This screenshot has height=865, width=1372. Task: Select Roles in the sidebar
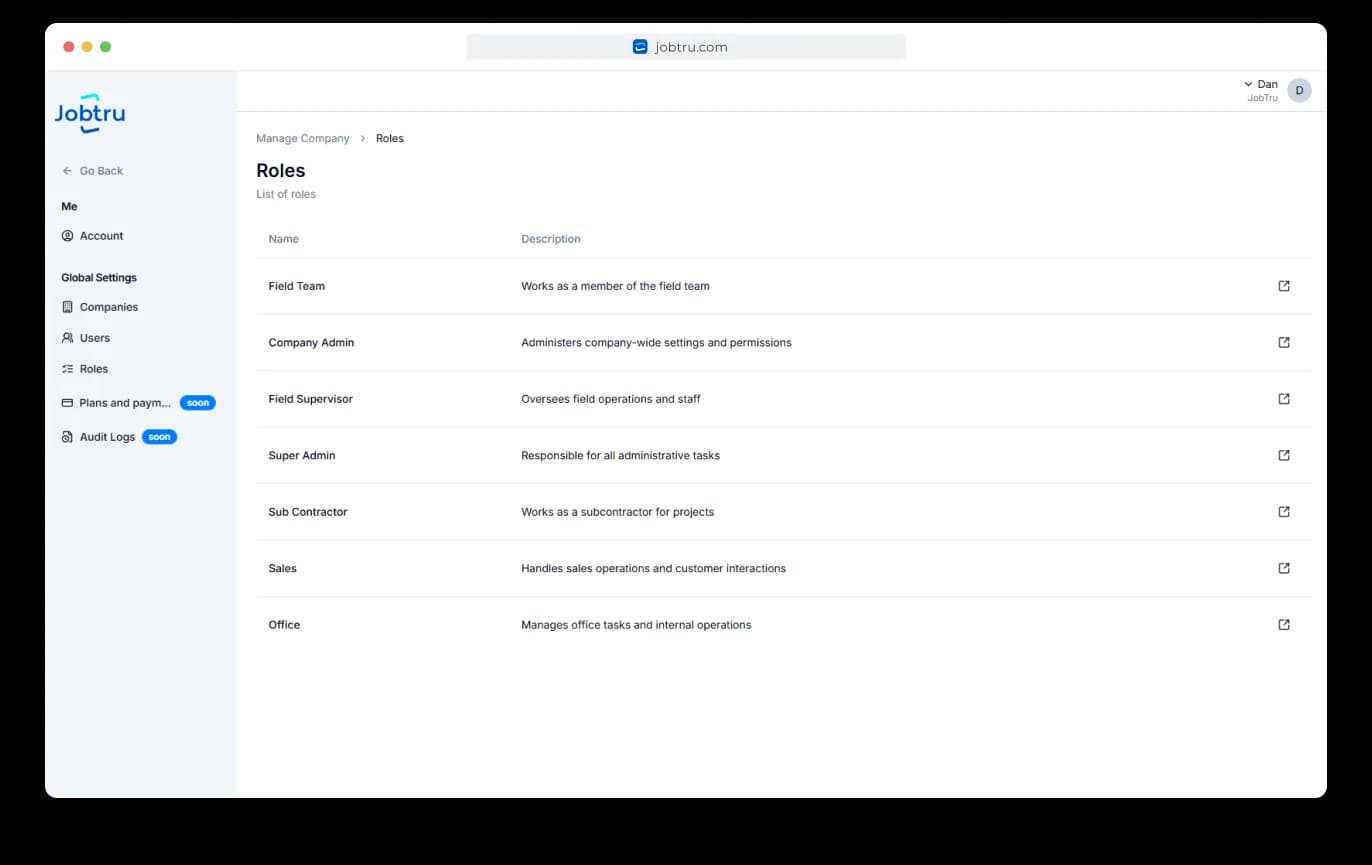pos(93,369)
